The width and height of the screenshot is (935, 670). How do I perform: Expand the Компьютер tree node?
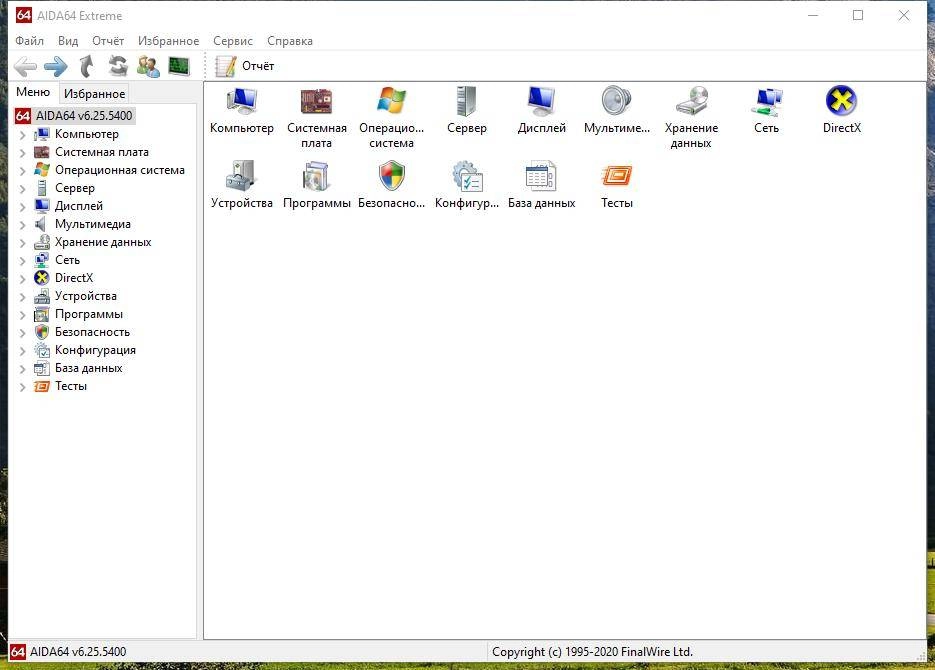[23, 135]
